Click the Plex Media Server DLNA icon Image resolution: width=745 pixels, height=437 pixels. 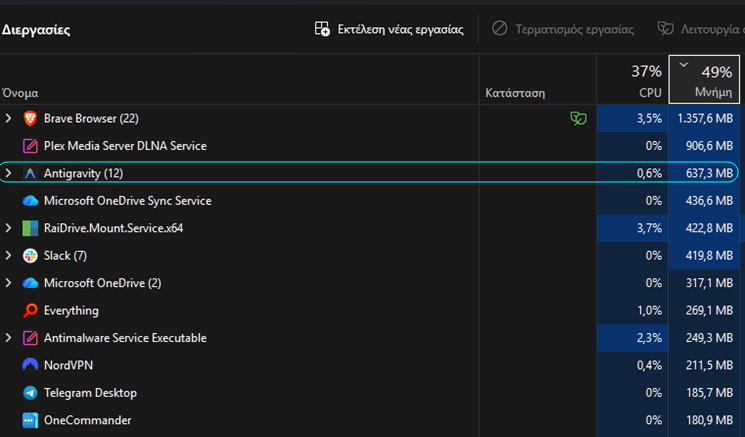(x=30, y=146)
